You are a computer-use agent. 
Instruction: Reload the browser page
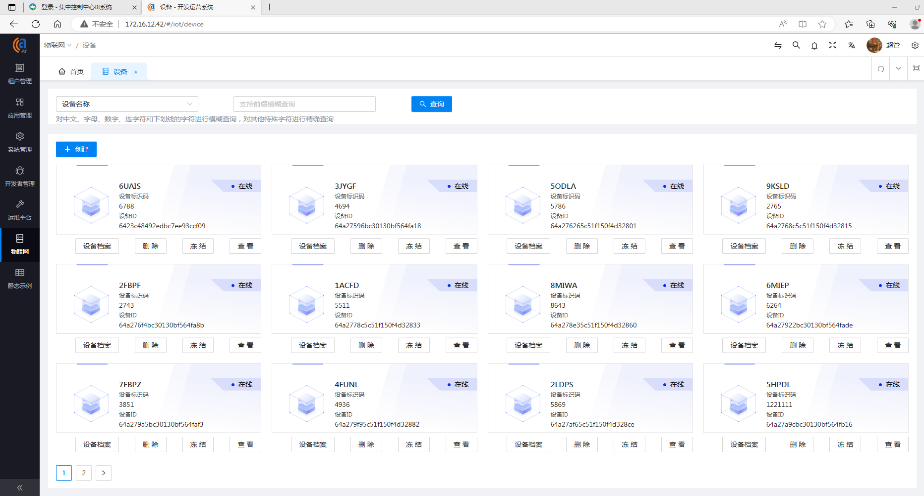pyautogui.click(x=36, y=24)
